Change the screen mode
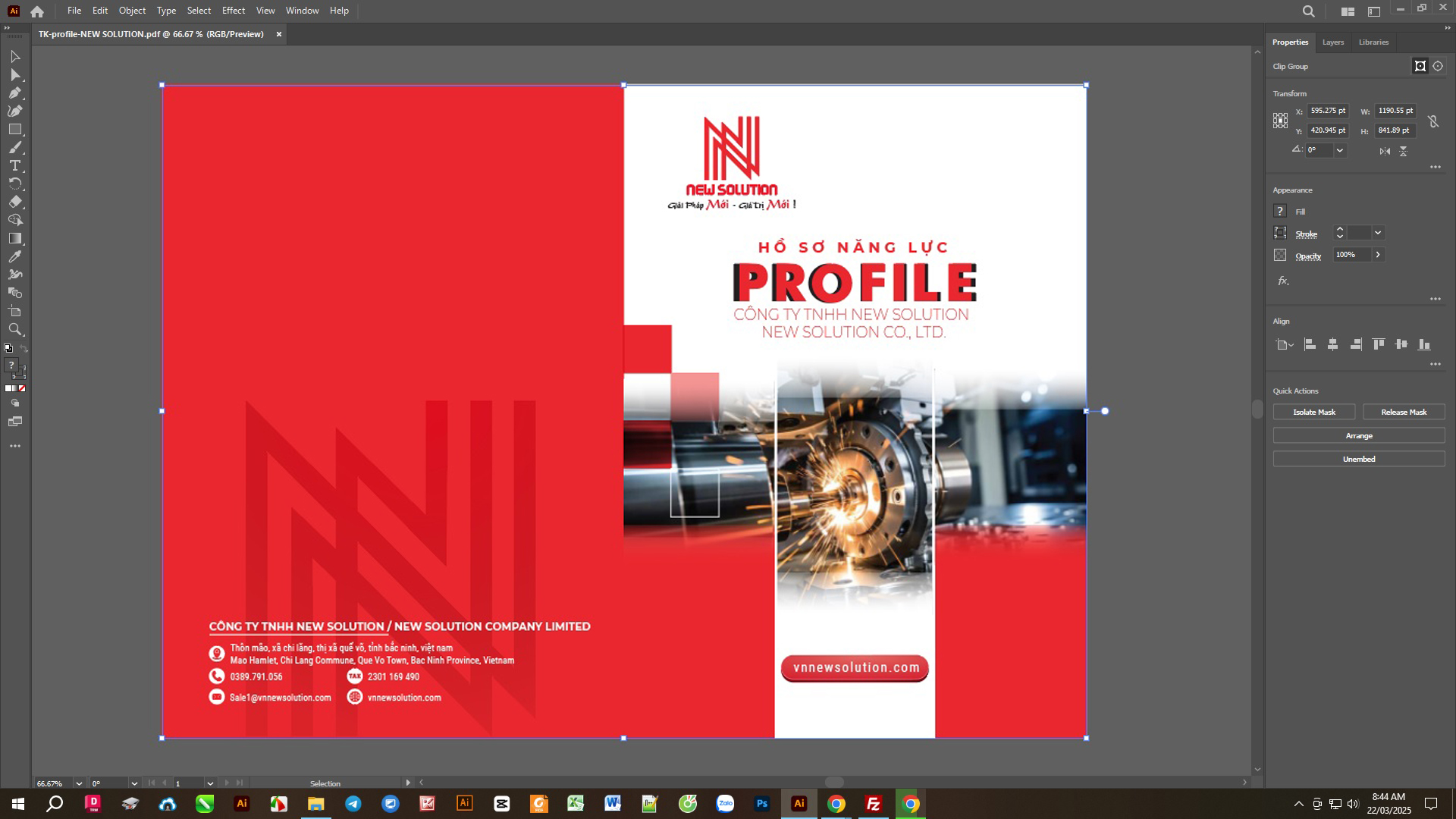The width and height of the screenshot is (1456, 819). coord(14,422)
